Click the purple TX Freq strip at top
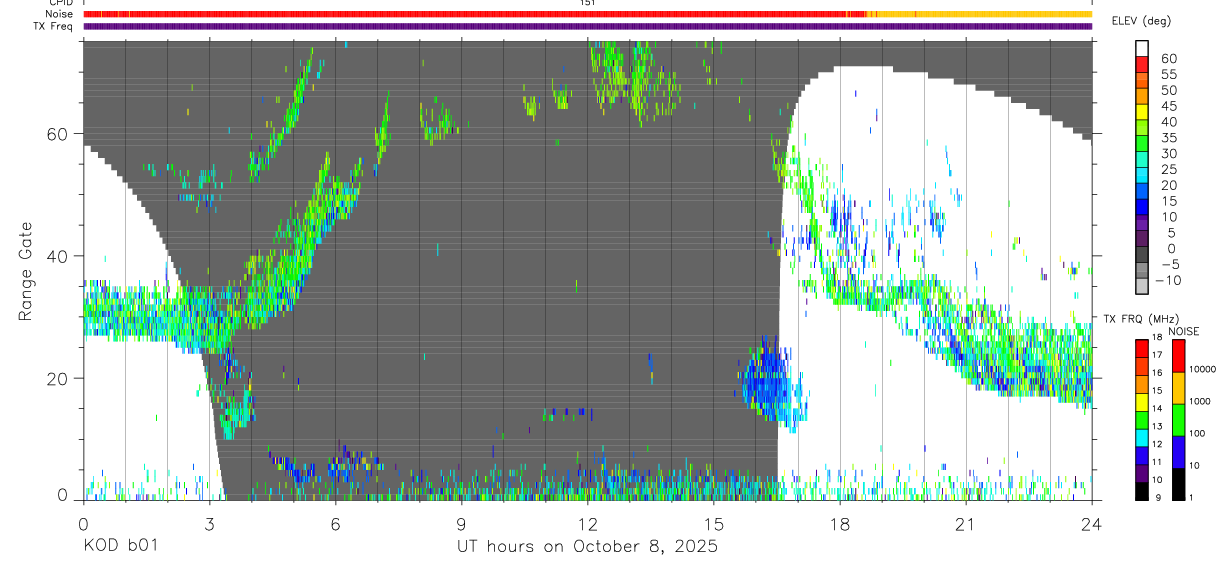1228x567 pixels. point(587,26)
